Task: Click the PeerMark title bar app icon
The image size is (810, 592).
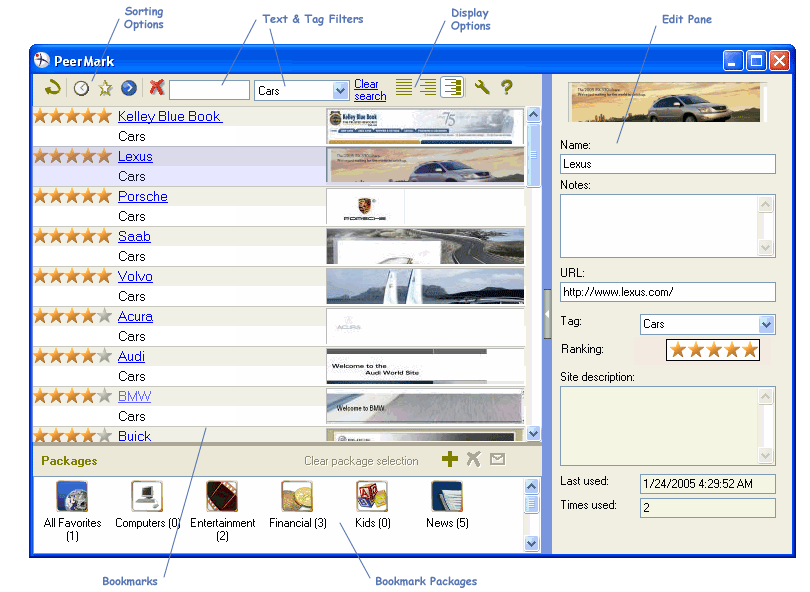Action: 42,60
